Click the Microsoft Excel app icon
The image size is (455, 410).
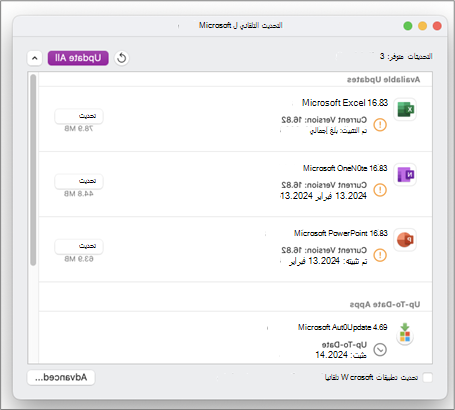(x=405, y=109)
